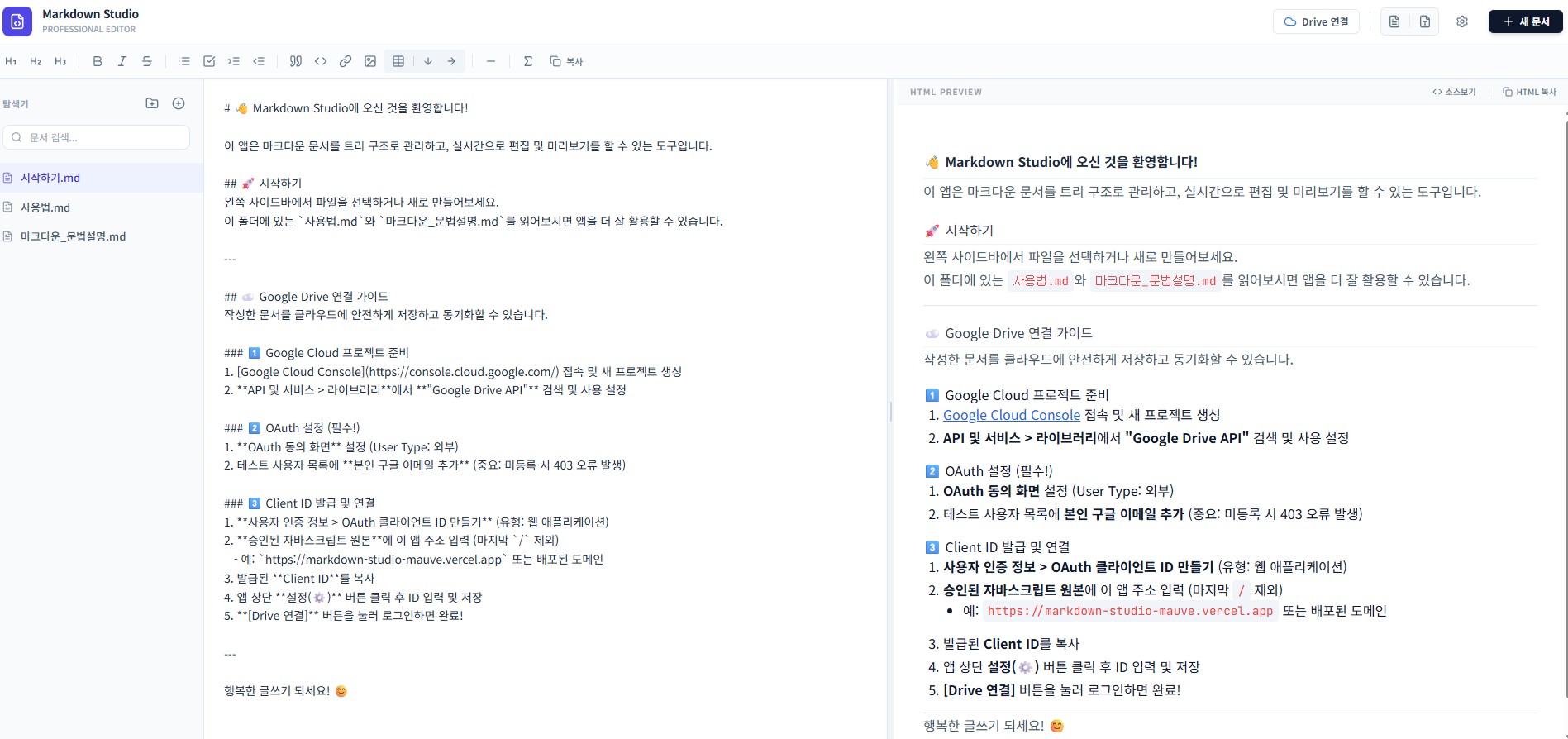Copy HTML with the HTML 복사 button

pos(1529,92)
